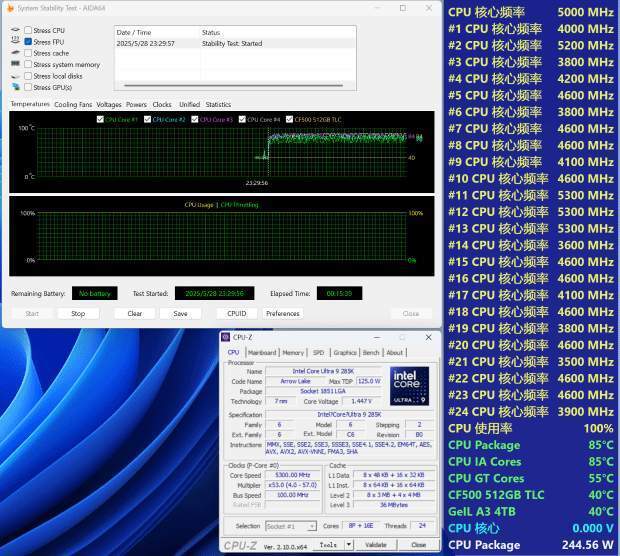Switch to the Cooling Fans tab

pos(73,104)
